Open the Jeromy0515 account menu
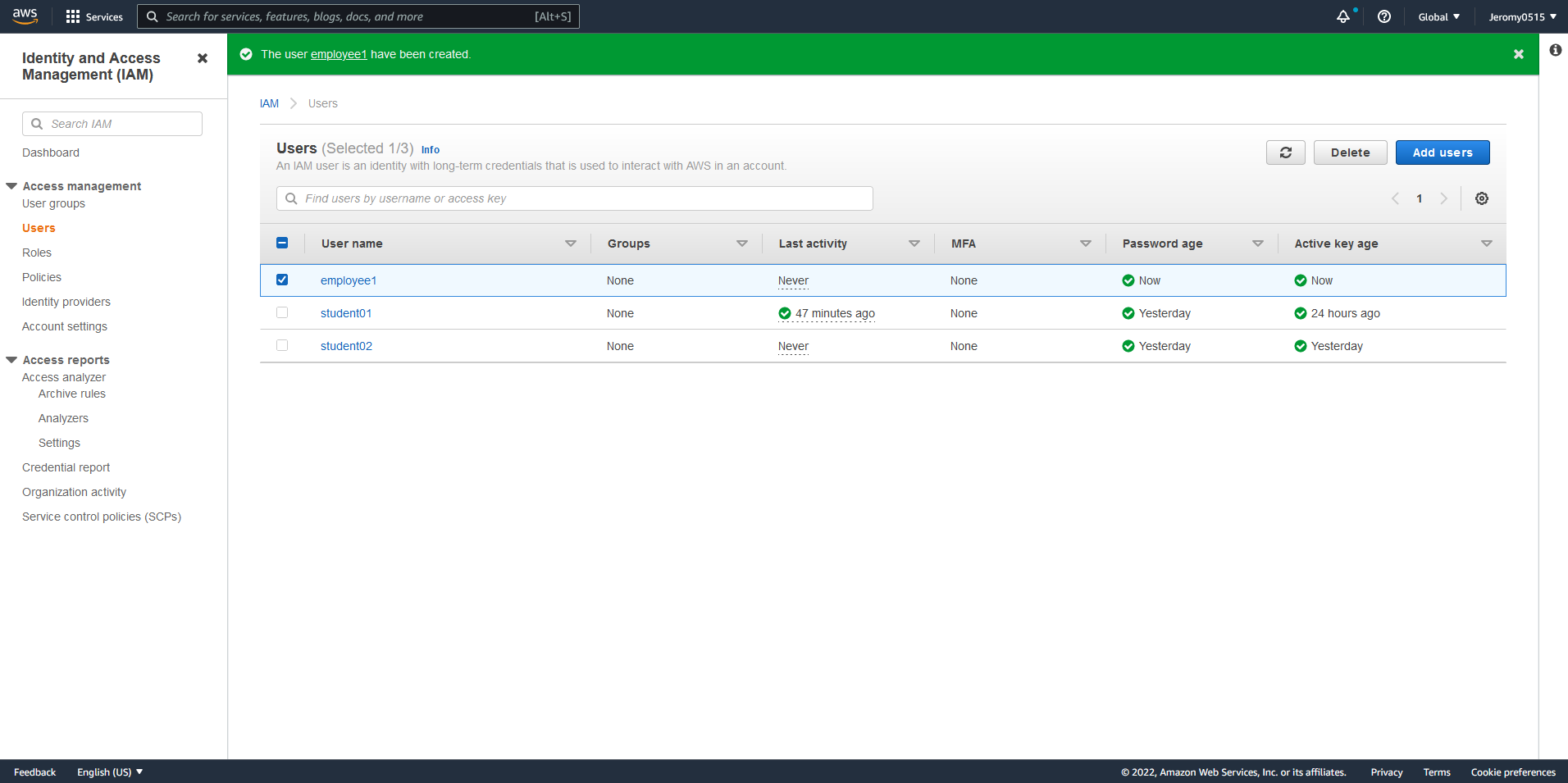Screen dimensions: 1568x783 tap(1522, 16)
